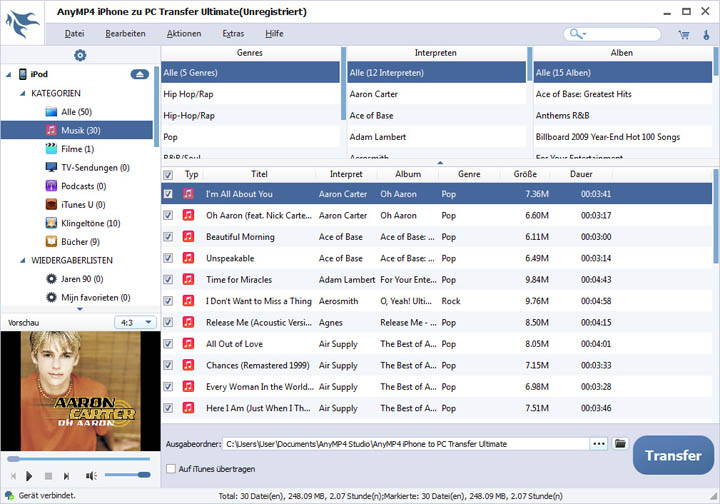This screenshot has width=720, height=504.
Task: Uncheck the Unspeakable checkbox
Action: (169, 258)
